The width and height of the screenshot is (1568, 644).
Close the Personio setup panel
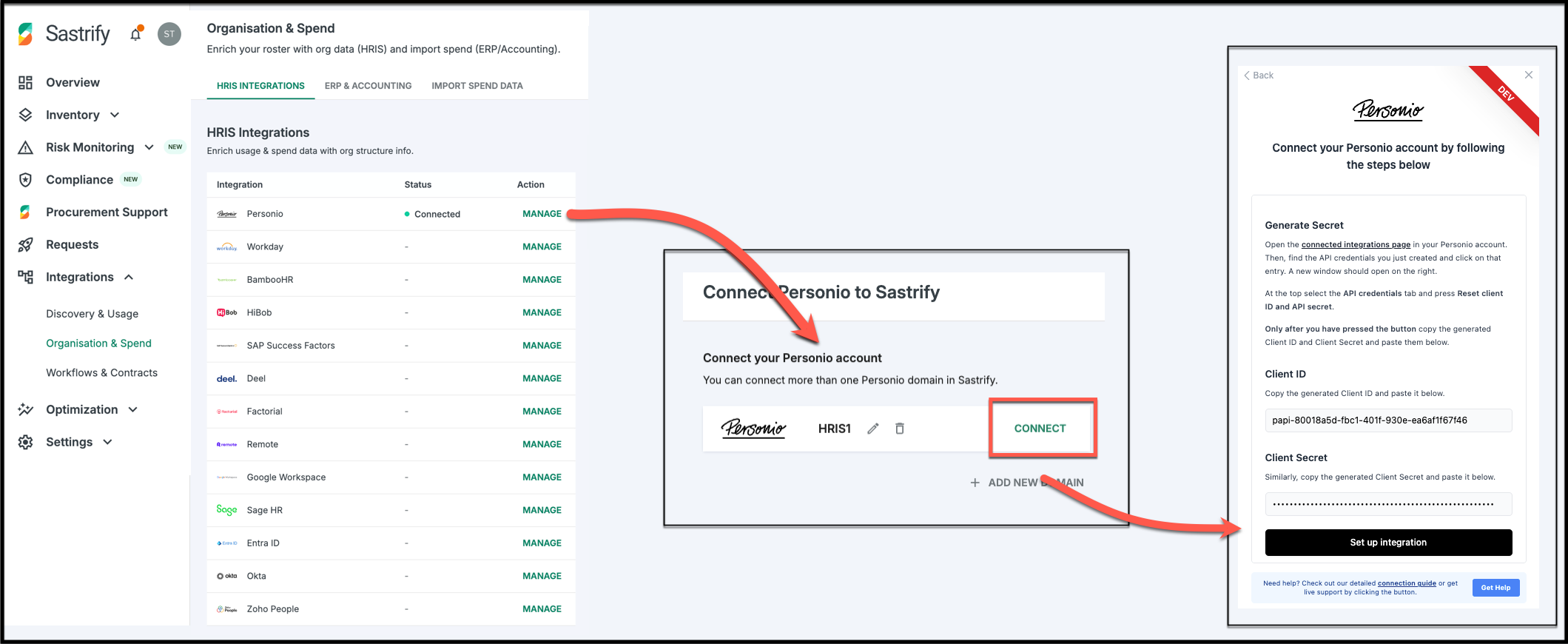click(x=1529, y=75)
